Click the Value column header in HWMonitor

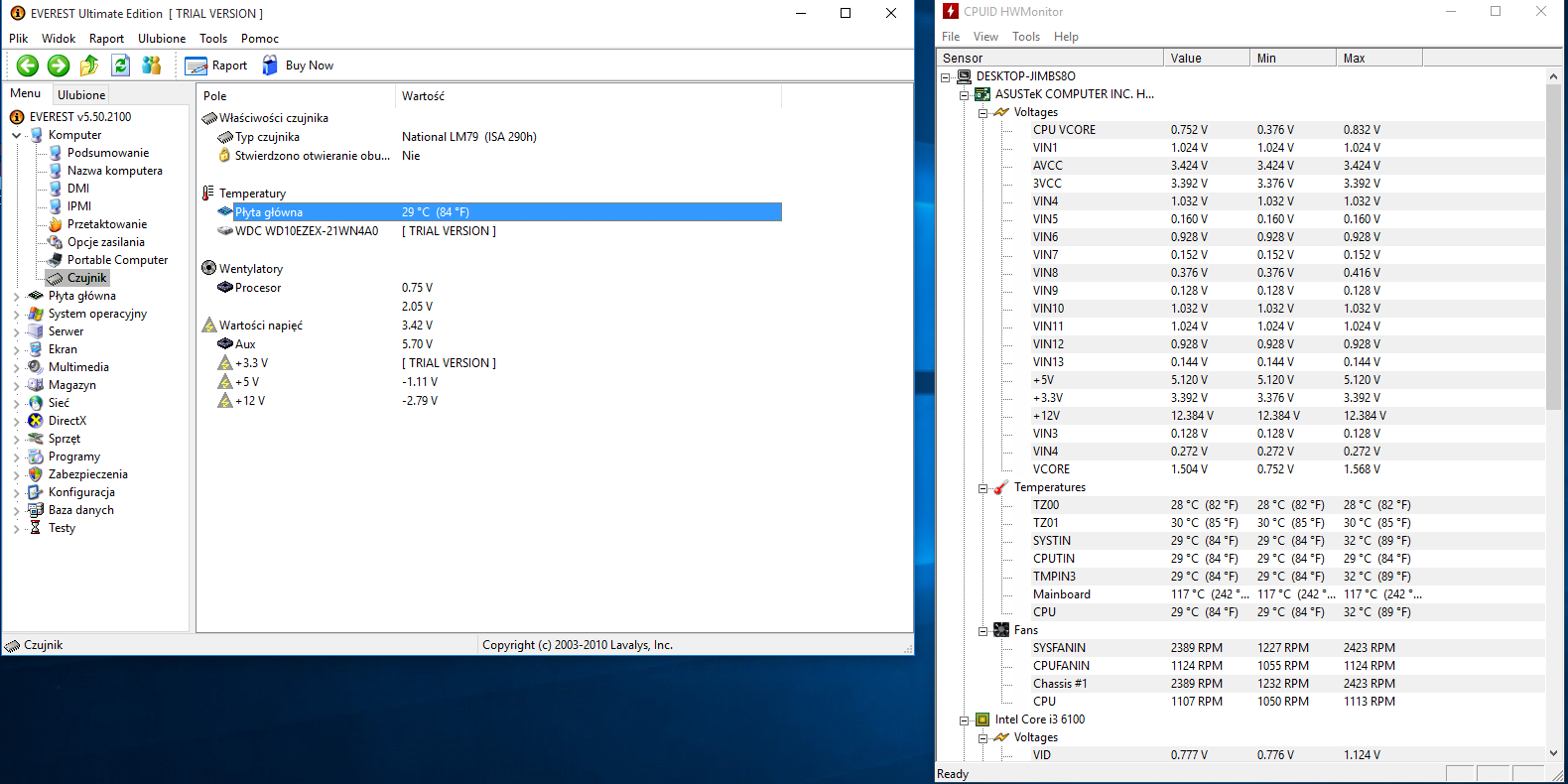pyautogui.click(x=1207, y=59)
